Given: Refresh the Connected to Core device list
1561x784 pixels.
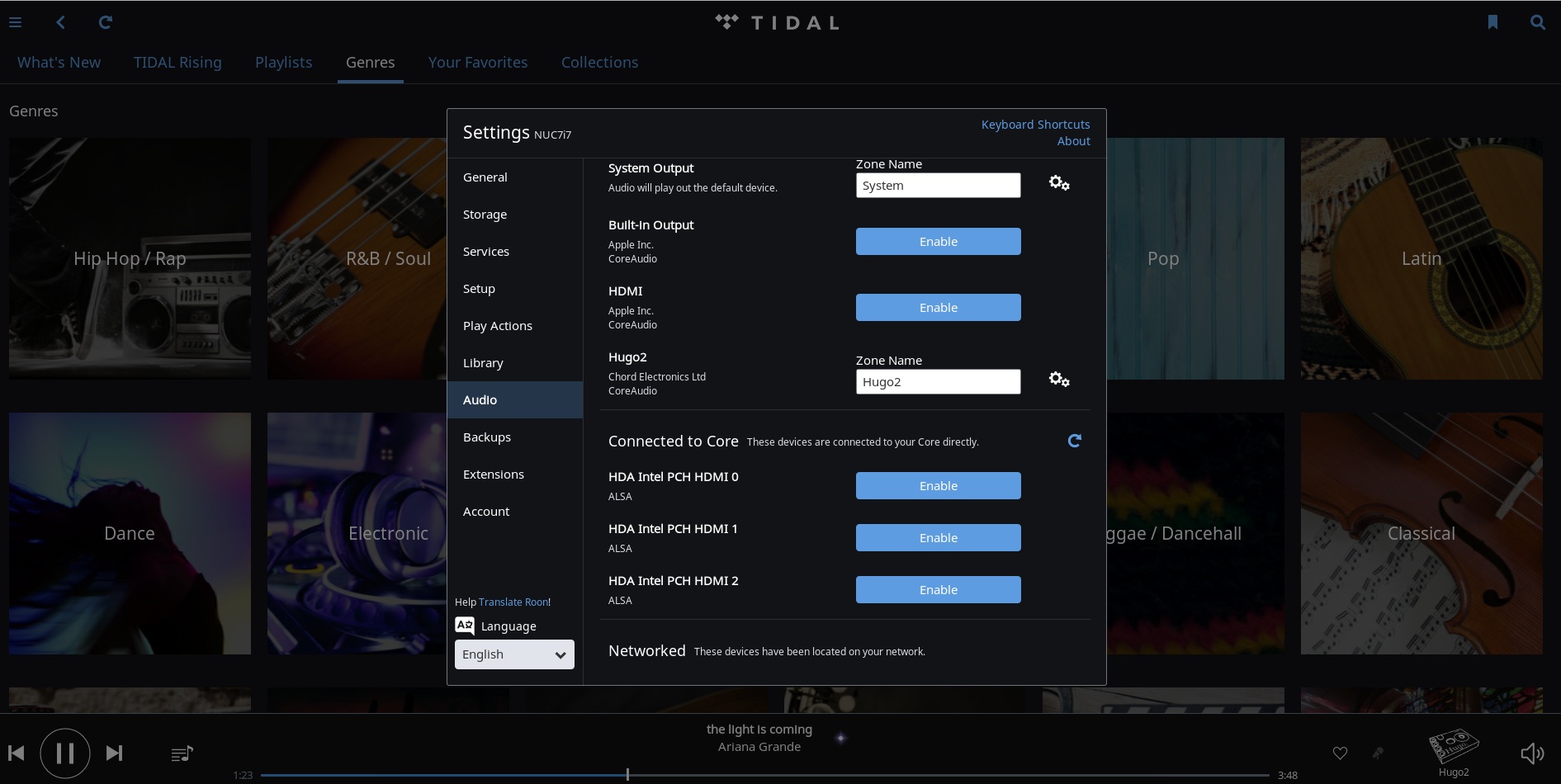Looking at the screenshot, I should point(1074,441).
